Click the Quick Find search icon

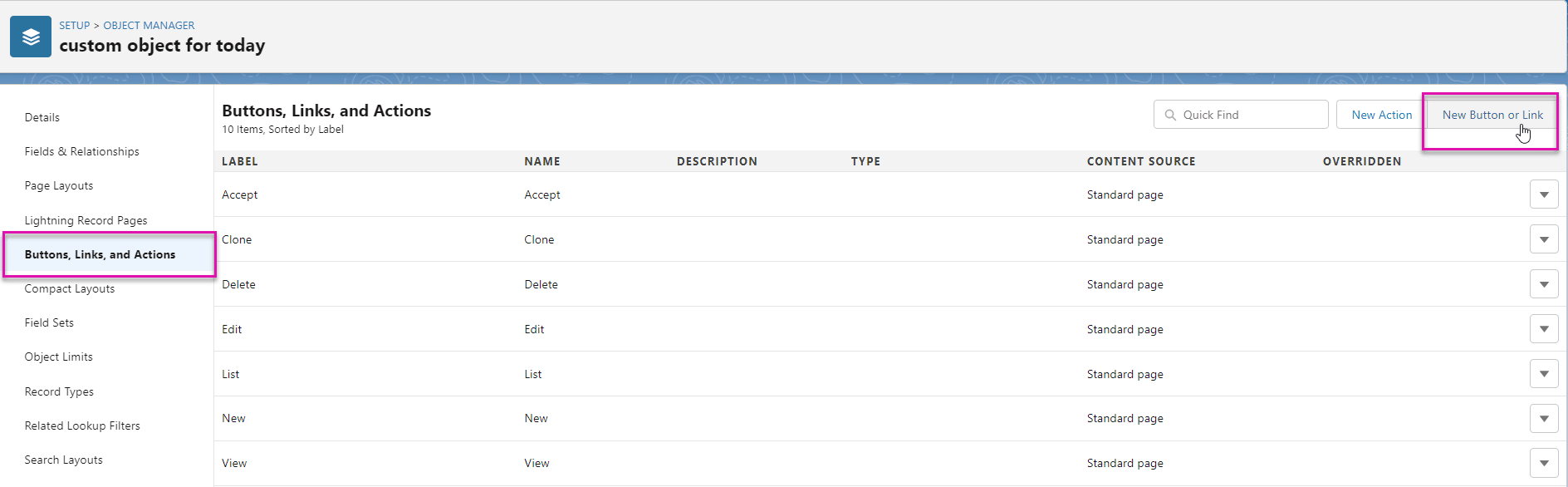pos(1170,115)
